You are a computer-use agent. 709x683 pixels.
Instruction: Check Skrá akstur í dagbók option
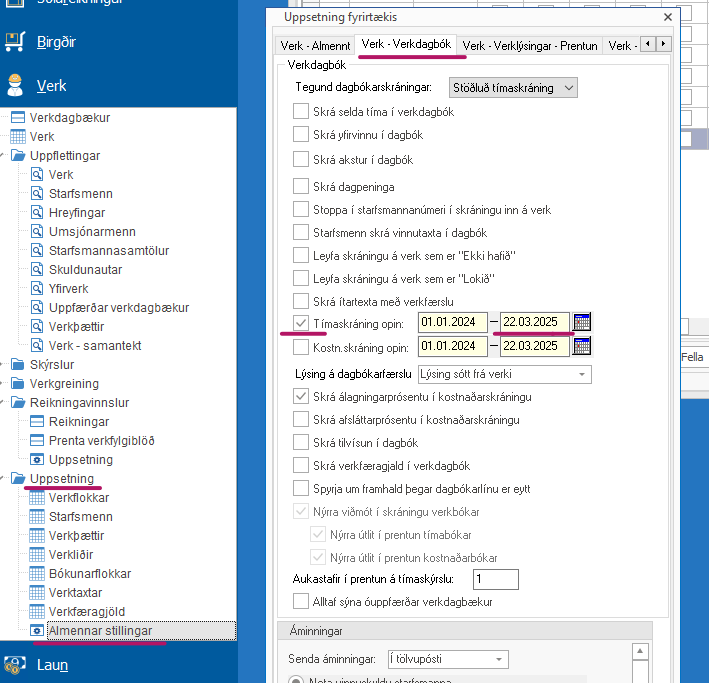(301, 159)
